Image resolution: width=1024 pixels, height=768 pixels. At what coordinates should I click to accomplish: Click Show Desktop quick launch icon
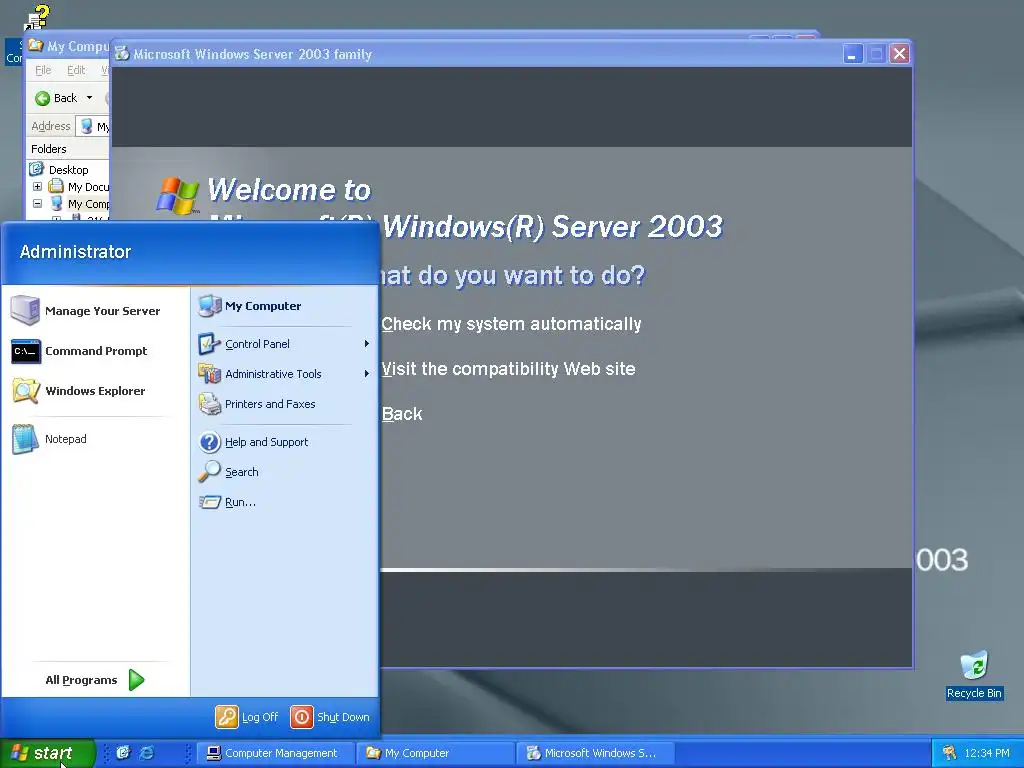pyautogui.click(x=123, y=753)
